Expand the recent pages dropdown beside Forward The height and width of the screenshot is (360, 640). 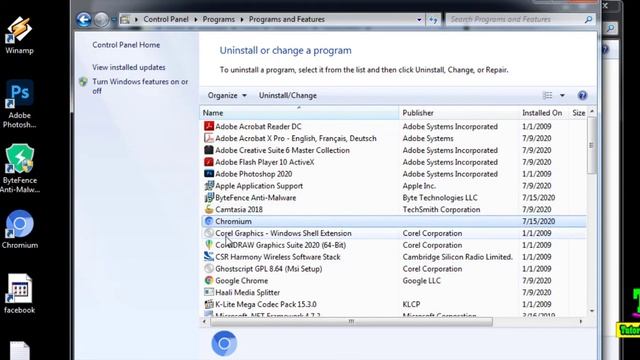[x=113, y=19]
